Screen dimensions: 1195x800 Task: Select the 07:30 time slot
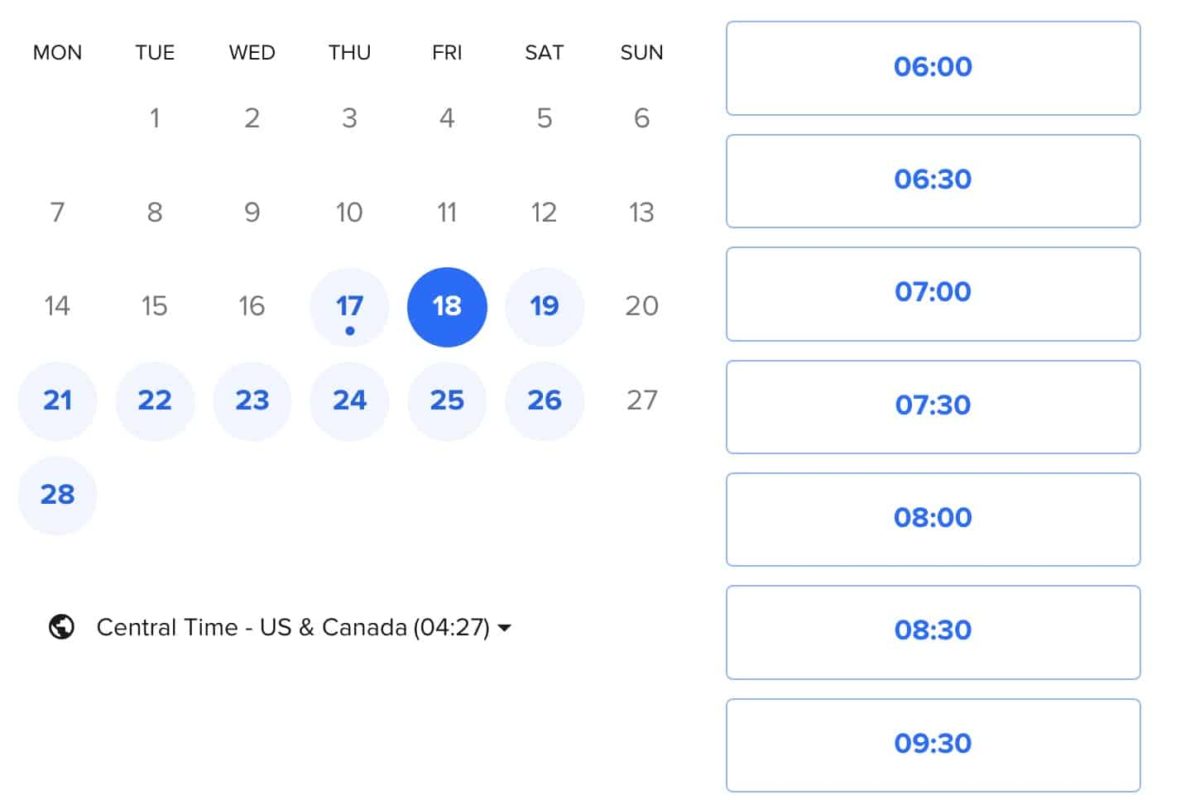(933, 406)
